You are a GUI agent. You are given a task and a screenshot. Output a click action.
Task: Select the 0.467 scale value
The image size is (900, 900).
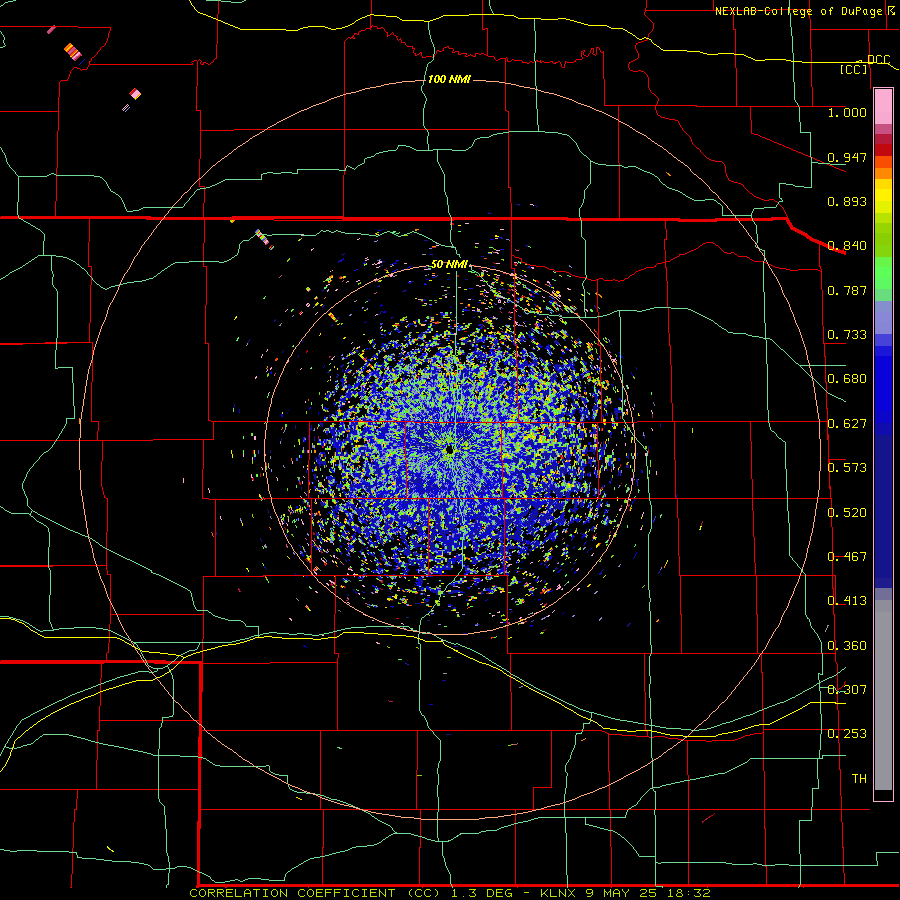click(847, 556)
